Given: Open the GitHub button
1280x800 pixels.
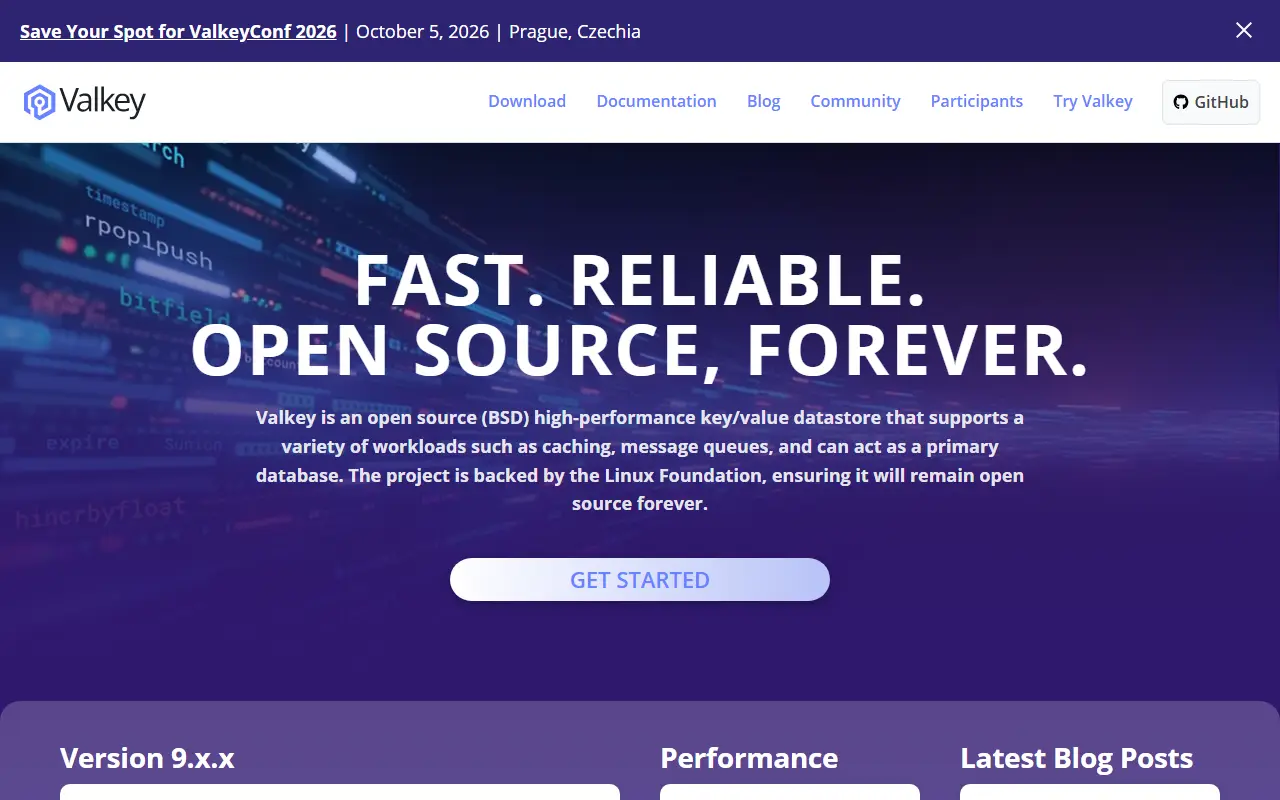Looking at the screenshot, I should 1211,102.
